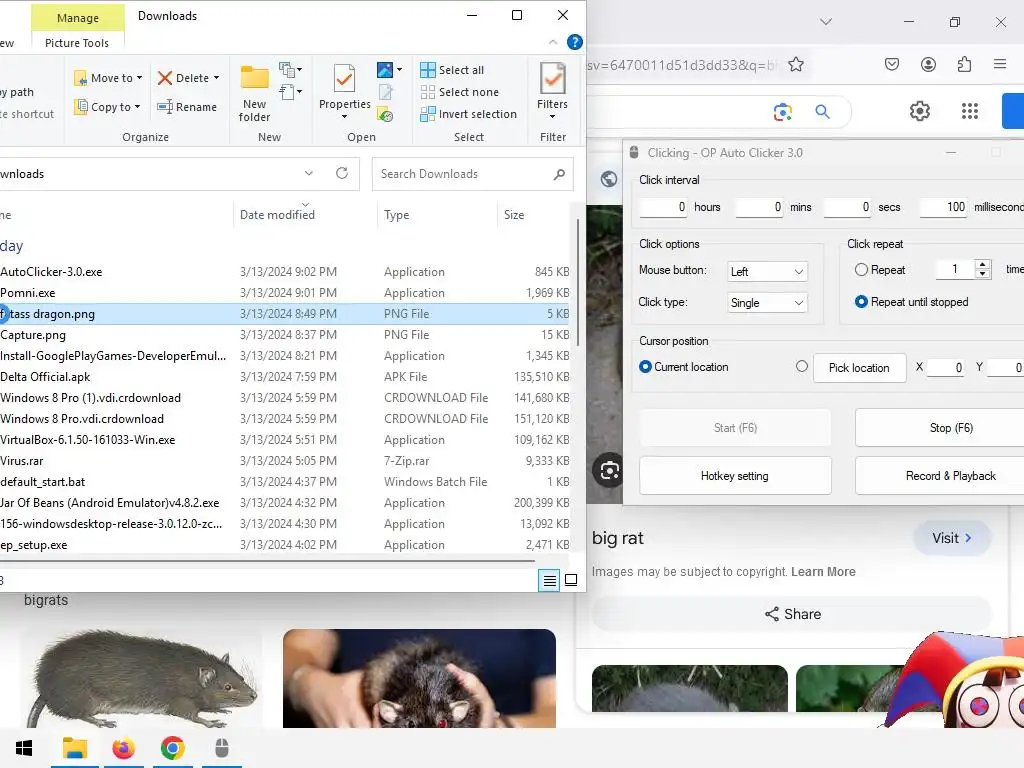The image size is (1024, 768).
Task: Sort by the Date modified column
Action: tap(277, 215)
